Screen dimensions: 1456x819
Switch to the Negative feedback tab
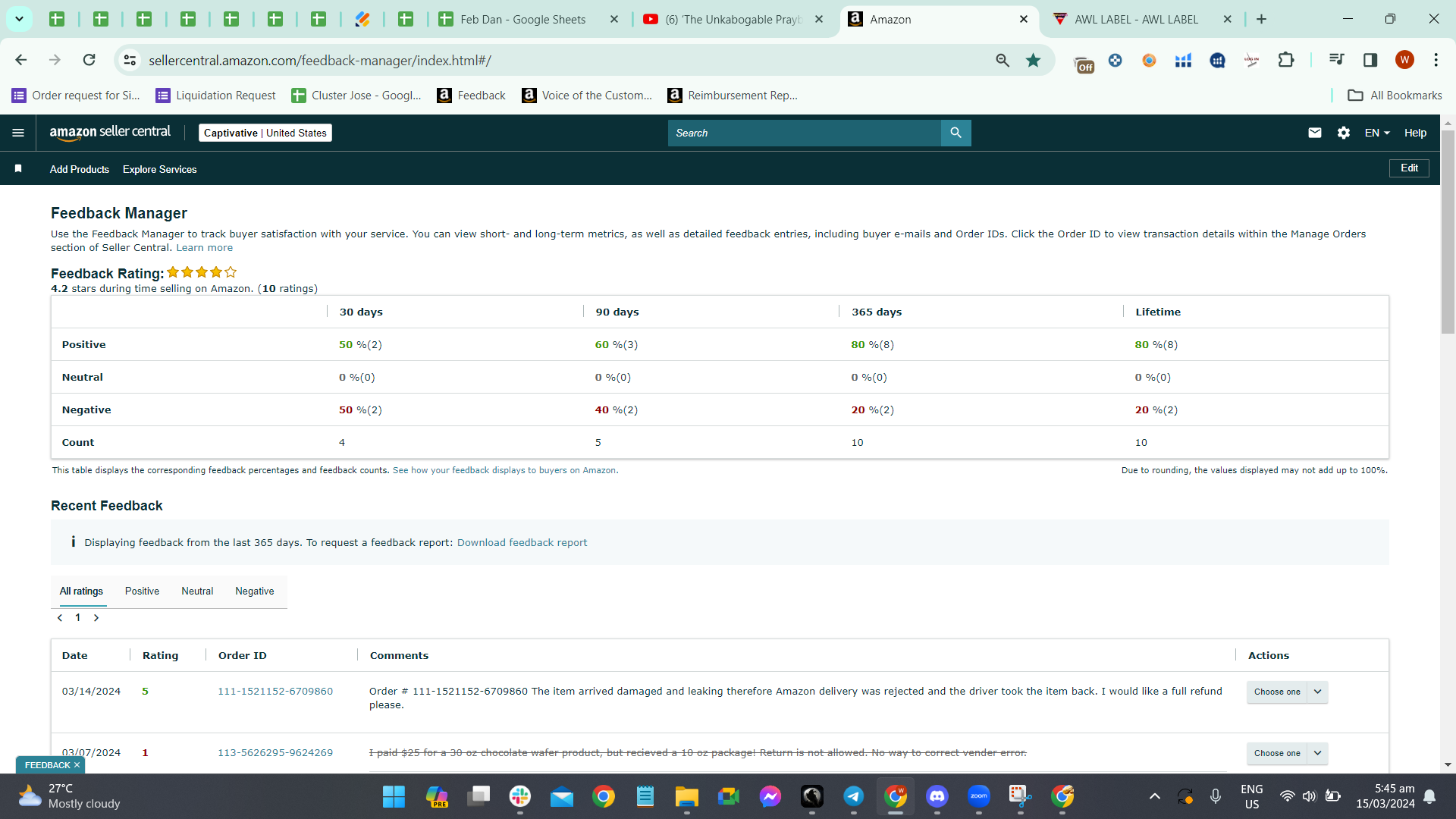pos(255,591)
